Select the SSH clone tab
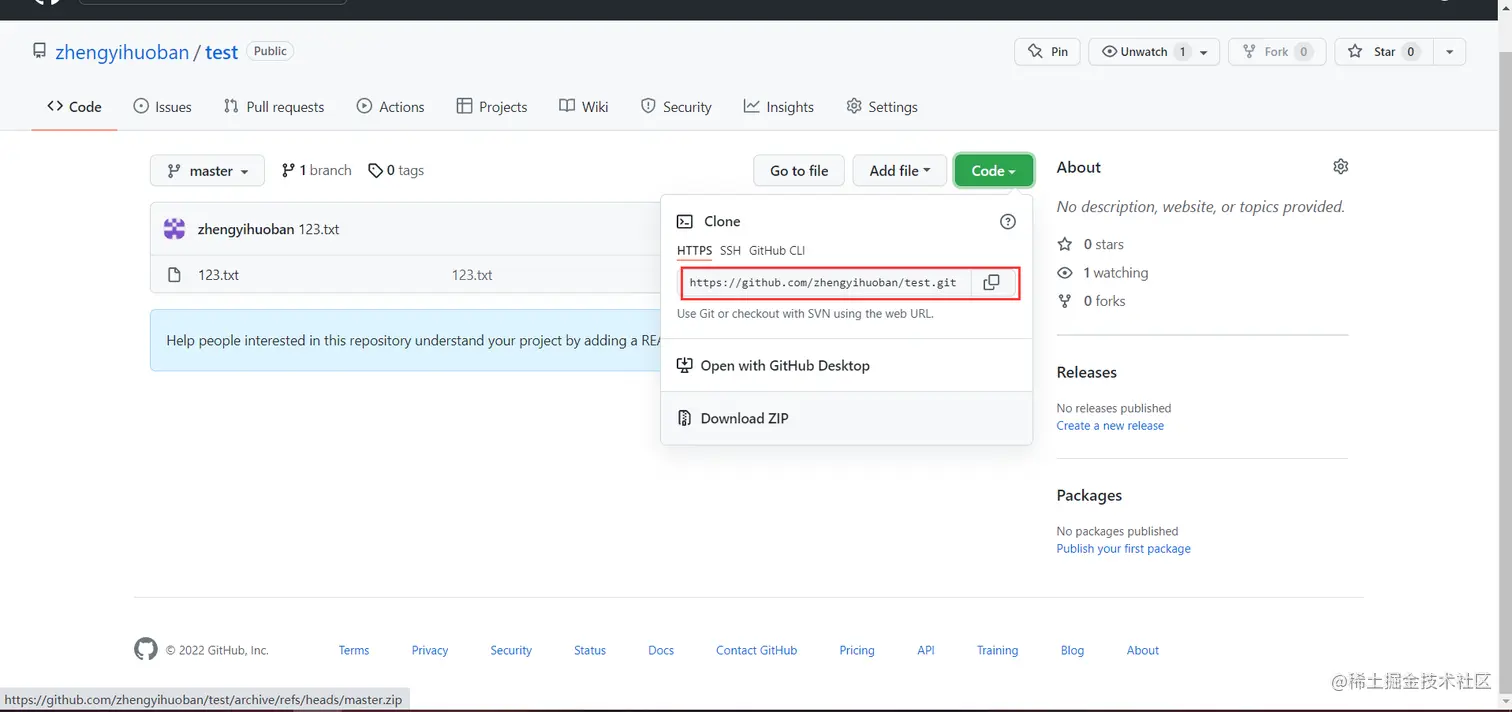The image size is (1512, 712). tap(730, 251)
